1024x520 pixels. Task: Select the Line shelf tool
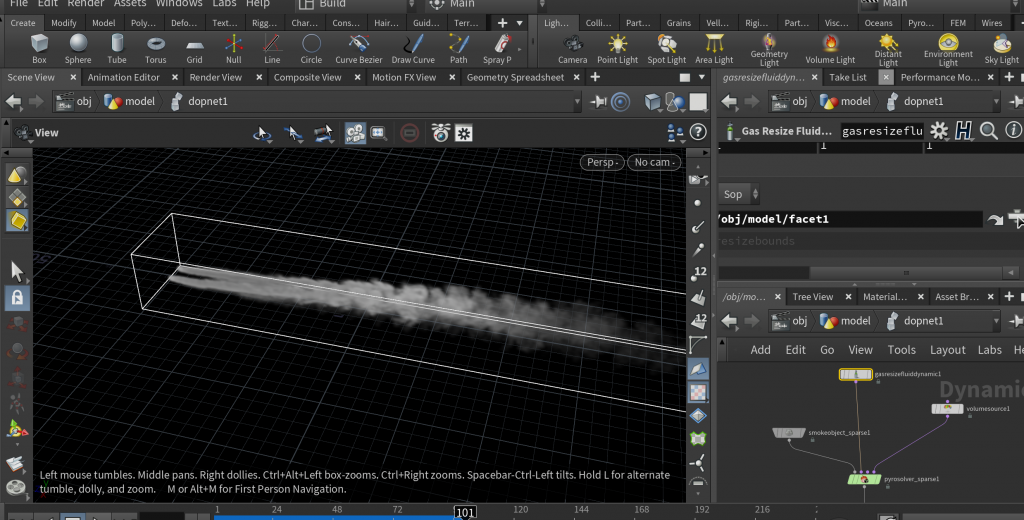pyautogui.click(x=272, y=49)
